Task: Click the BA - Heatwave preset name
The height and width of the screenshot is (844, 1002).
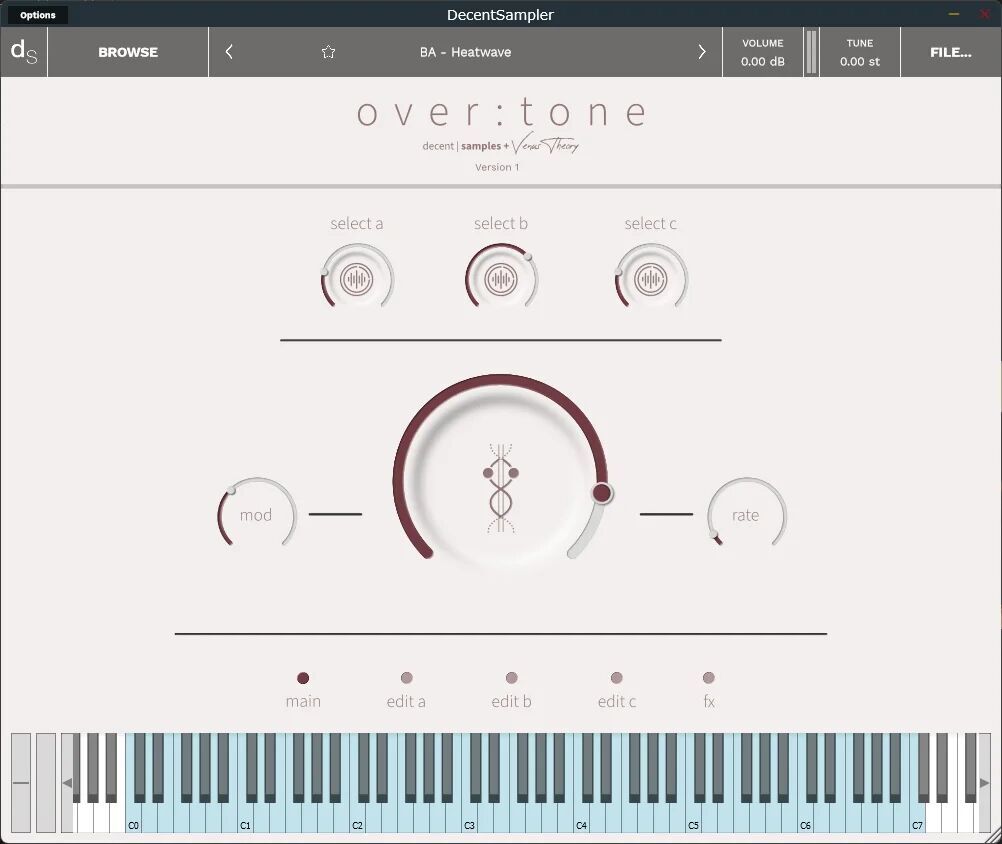Action: (x=465, y=52)
